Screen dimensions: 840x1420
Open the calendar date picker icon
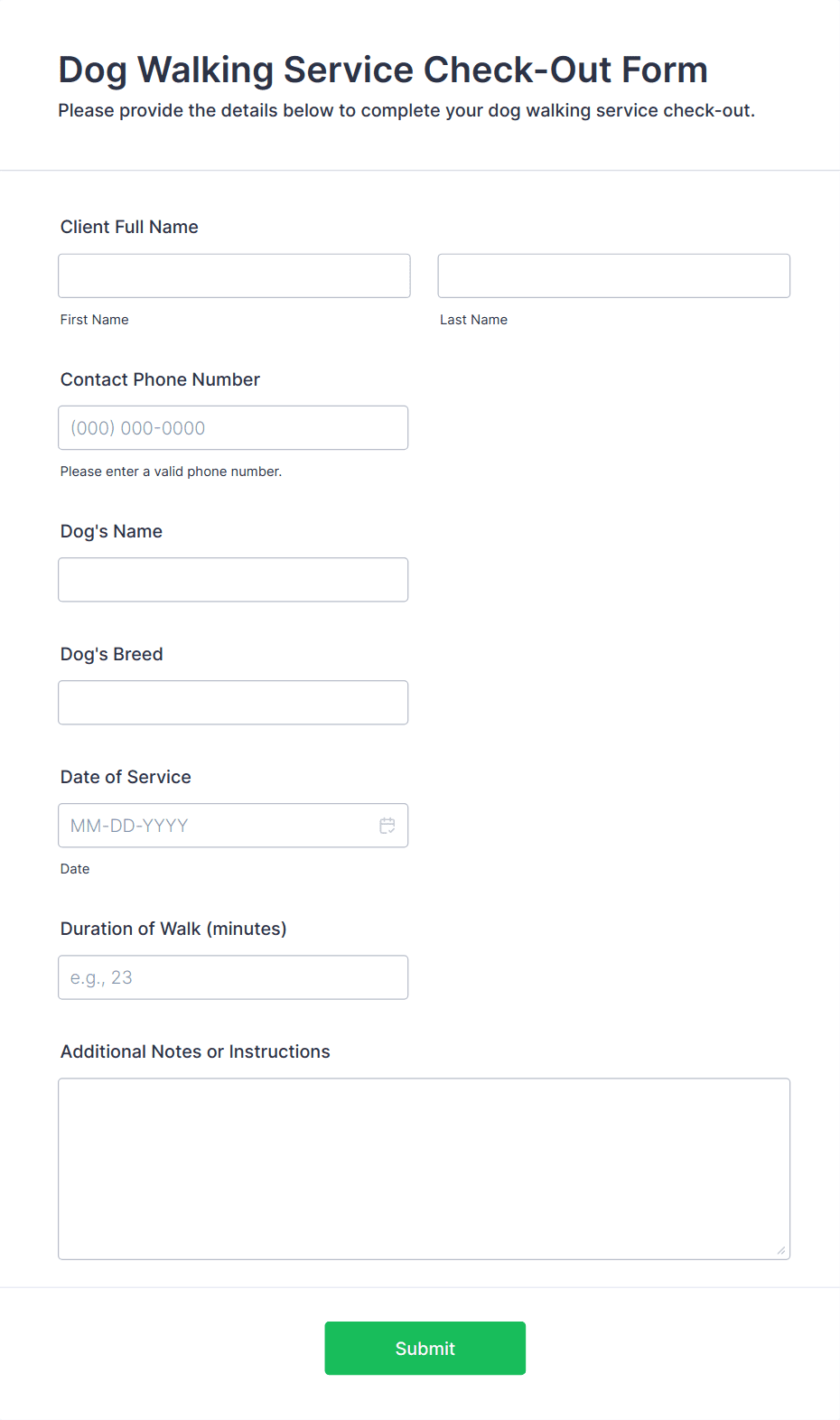coord(387,826)
